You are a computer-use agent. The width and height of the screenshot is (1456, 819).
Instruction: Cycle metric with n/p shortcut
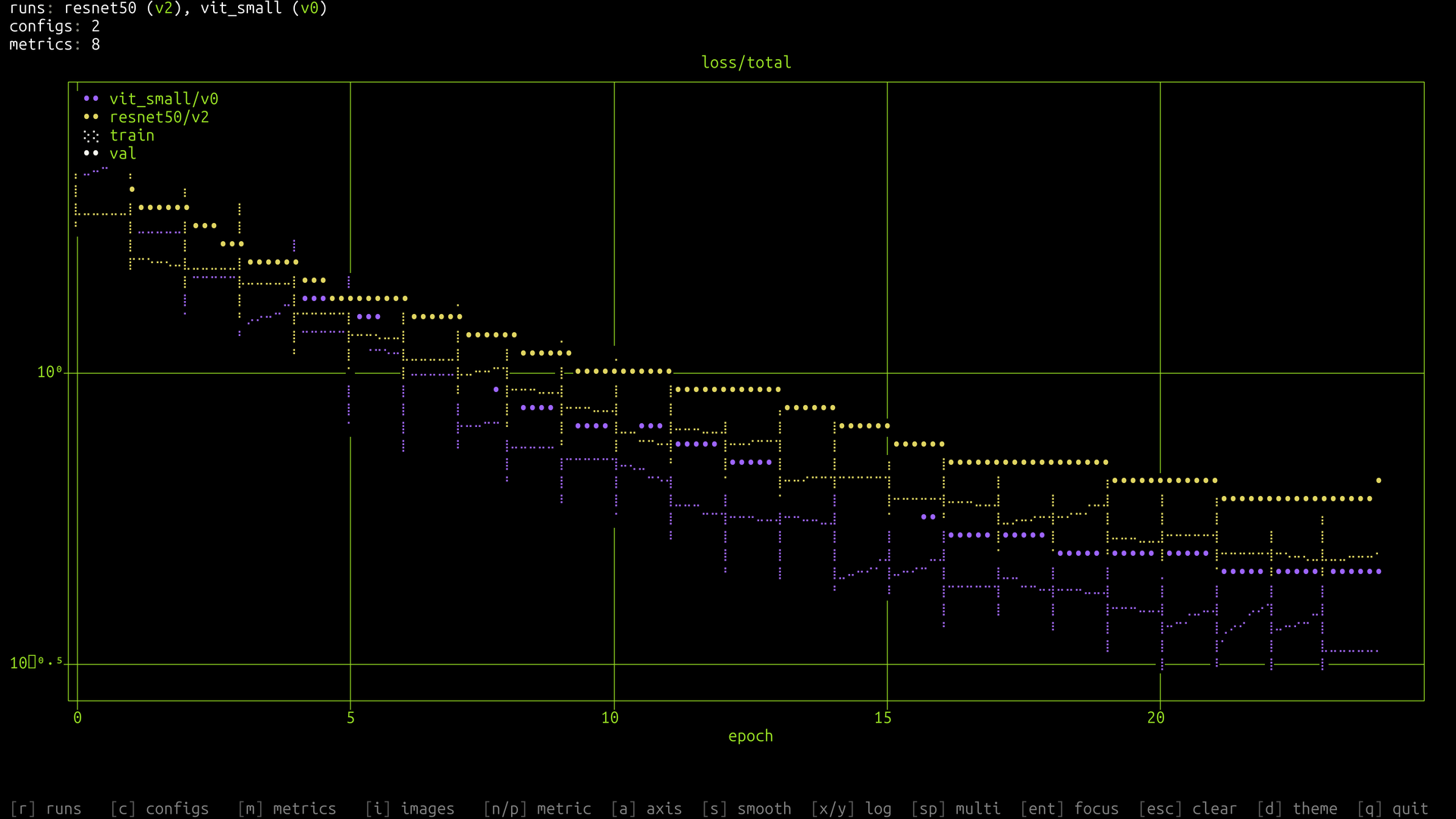pyautogui.click(x=537, y=808)
